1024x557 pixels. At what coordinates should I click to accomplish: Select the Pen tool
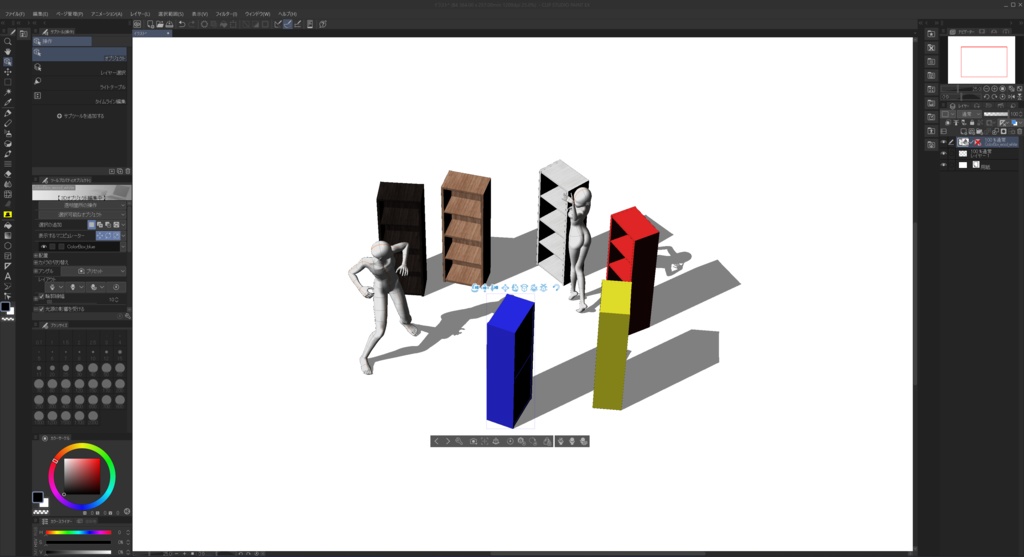tap(8, 113)
